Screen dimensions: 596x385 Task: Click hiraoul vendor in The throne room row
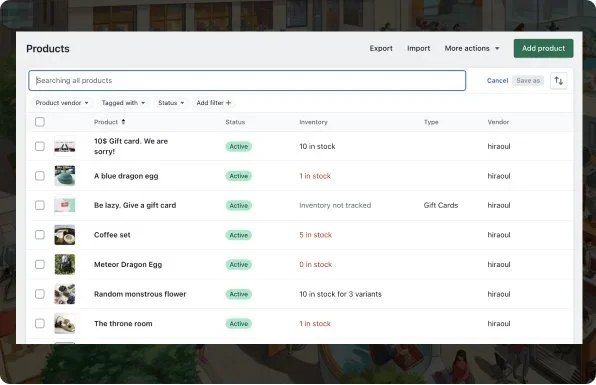[x=499, y=323]
